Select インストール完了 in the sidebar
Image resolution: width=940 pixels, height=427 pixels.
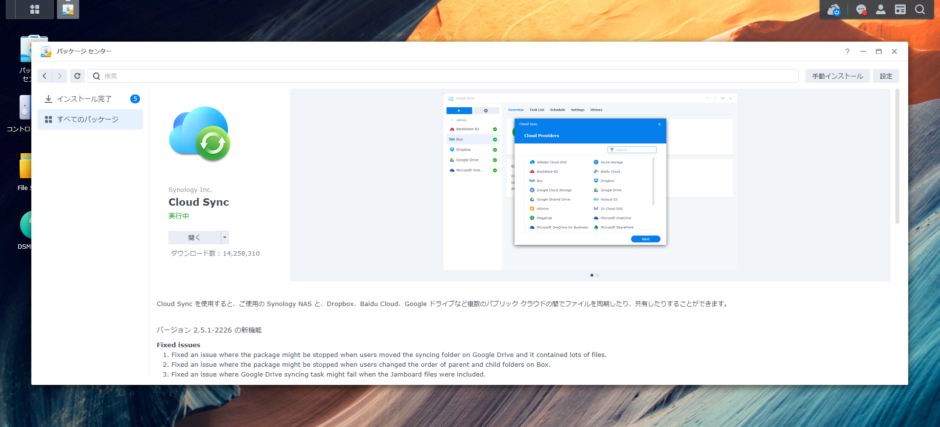pos(84,99)
